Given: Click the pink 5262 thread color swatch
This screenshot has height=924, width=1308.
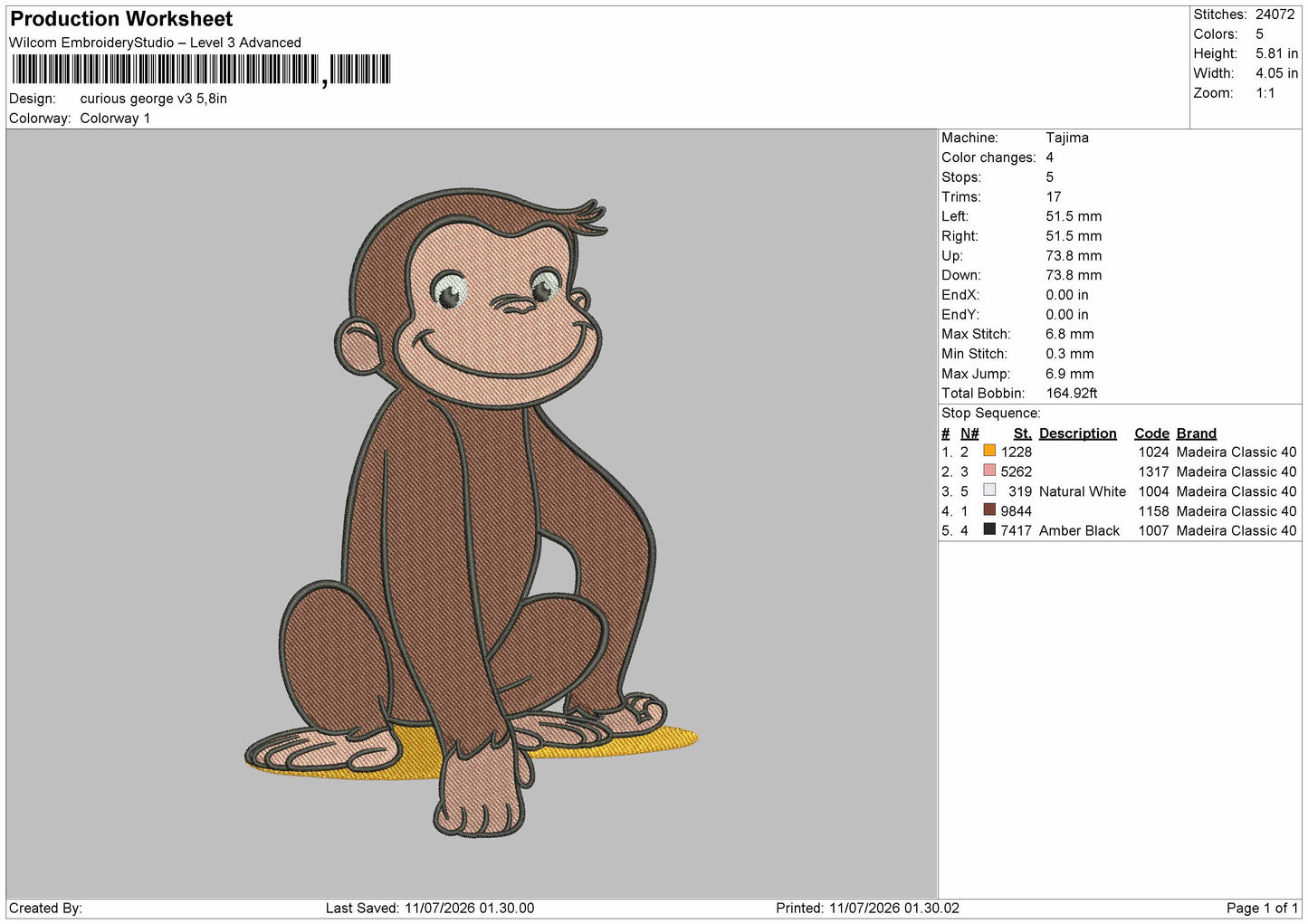Looking at the screenshot, I should pyautogui.click(x=989, y=471).
